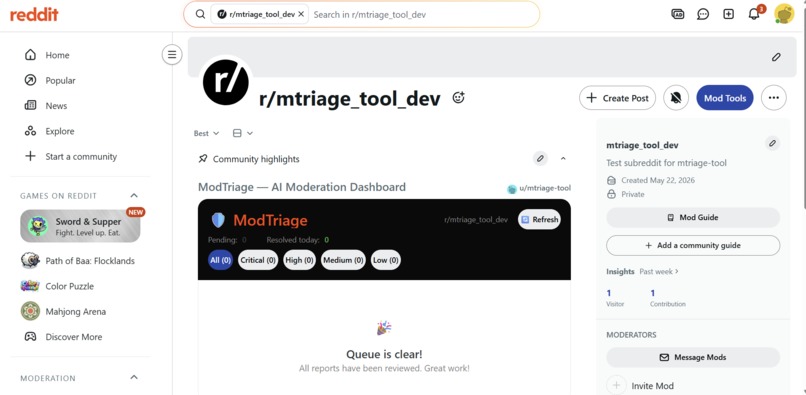Viewport: 806px width, 395px height.
Task: Click the pin icon beside Community highlights
Action: 203,159
